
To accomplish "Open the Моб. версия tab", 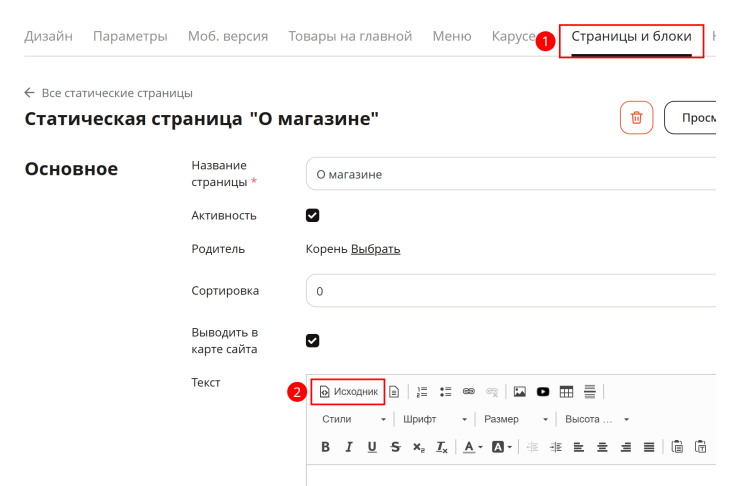I will 228,36.
